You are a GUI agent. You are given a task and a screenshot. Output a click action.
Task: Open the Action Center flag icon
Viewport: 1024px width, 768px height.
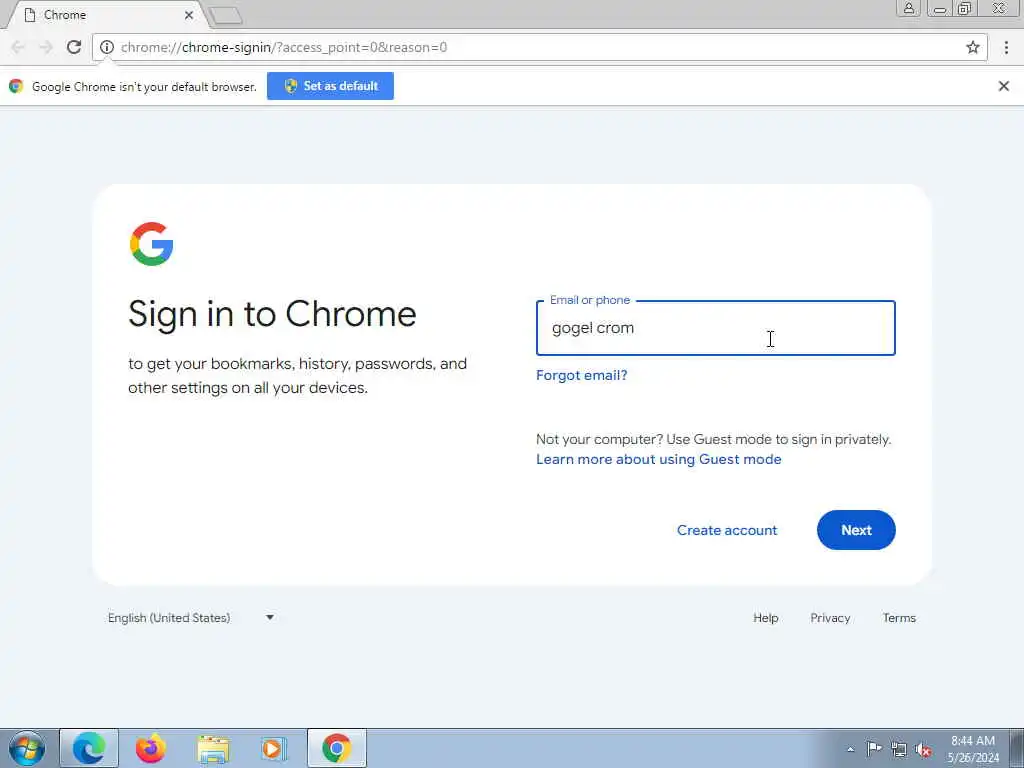tap(874, 748)
